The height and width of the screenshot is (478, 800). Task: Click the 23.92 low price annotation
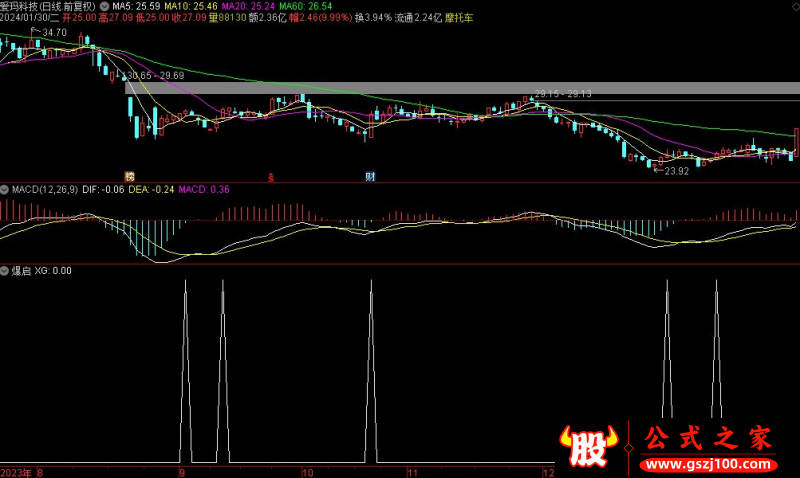pos(676,171)
